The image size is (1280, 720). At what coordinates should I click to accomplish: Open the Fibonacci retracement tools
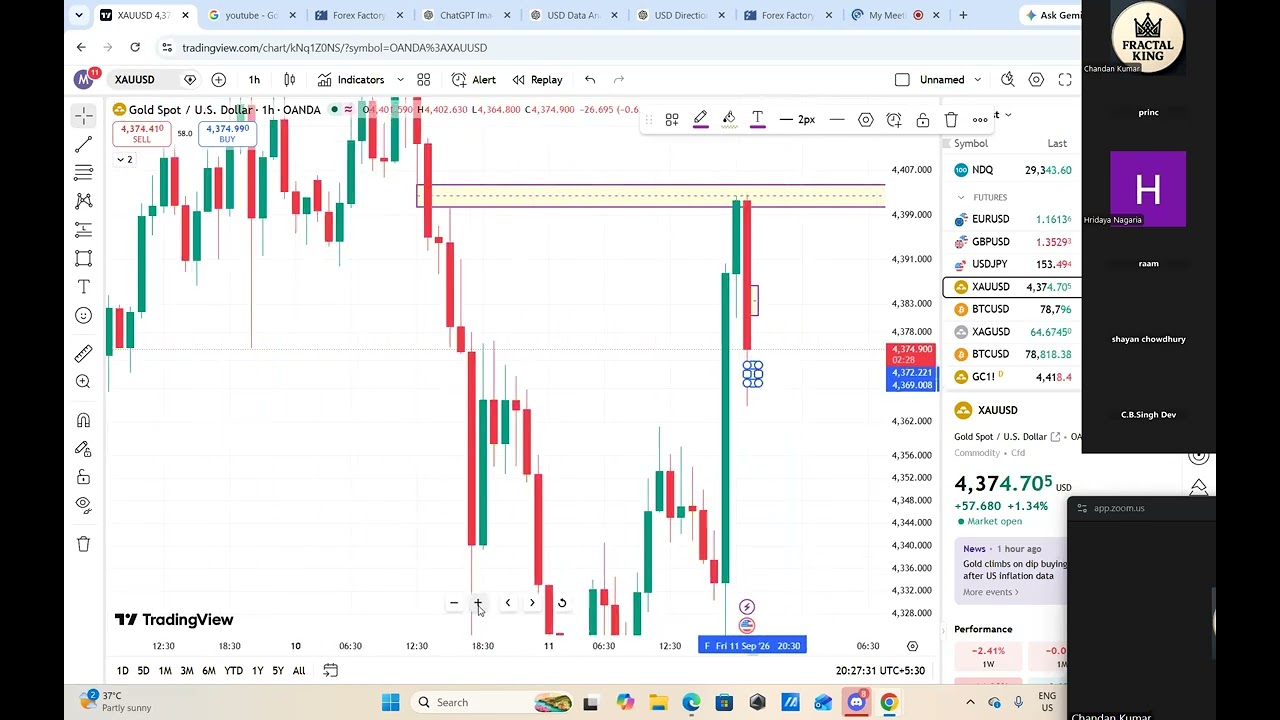(84, 173)
